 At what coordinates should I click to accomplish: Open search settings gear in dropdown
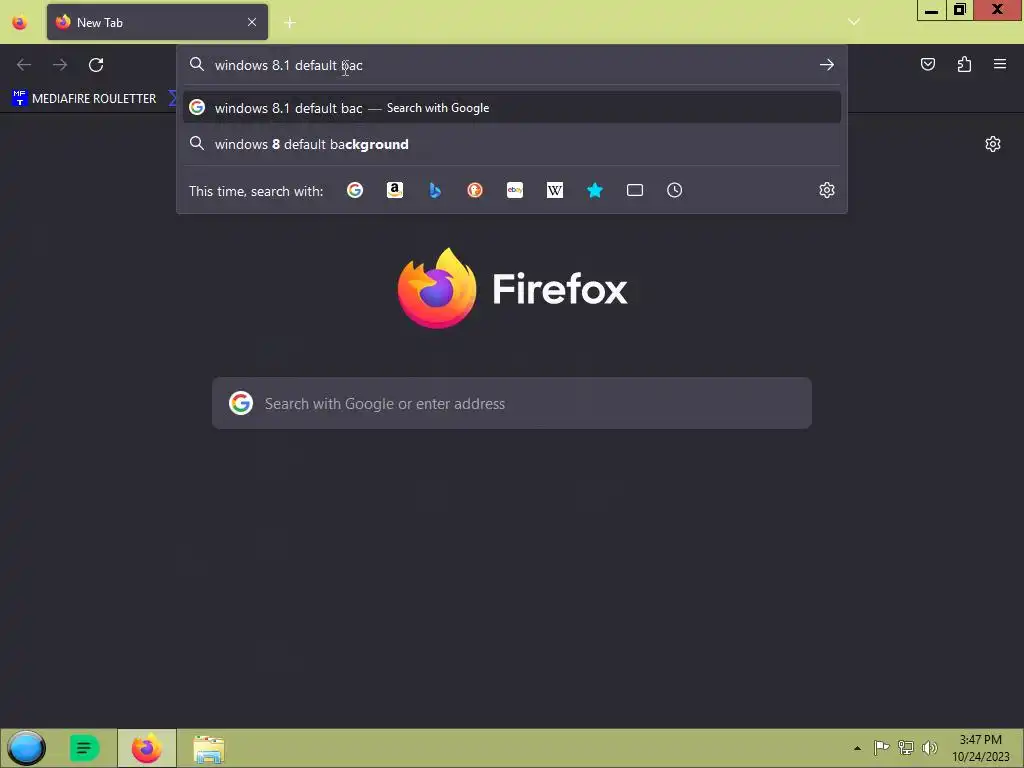coord(827,190)
